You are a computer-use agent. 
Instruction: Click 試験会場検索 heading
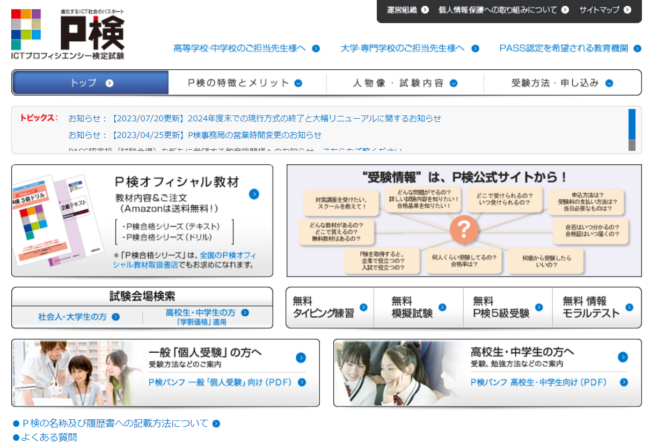click(x=142, y=296)
